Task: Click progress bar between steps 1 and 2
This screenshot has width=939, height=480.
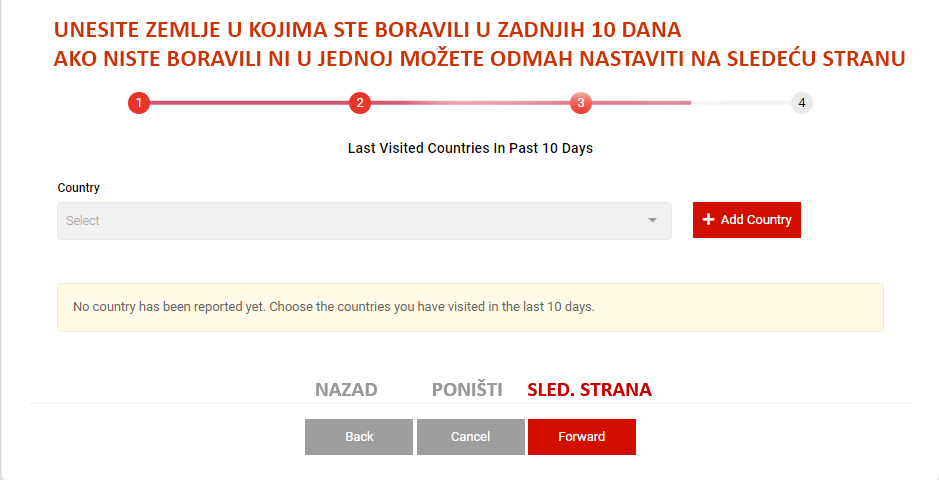Action: point(250,103)
